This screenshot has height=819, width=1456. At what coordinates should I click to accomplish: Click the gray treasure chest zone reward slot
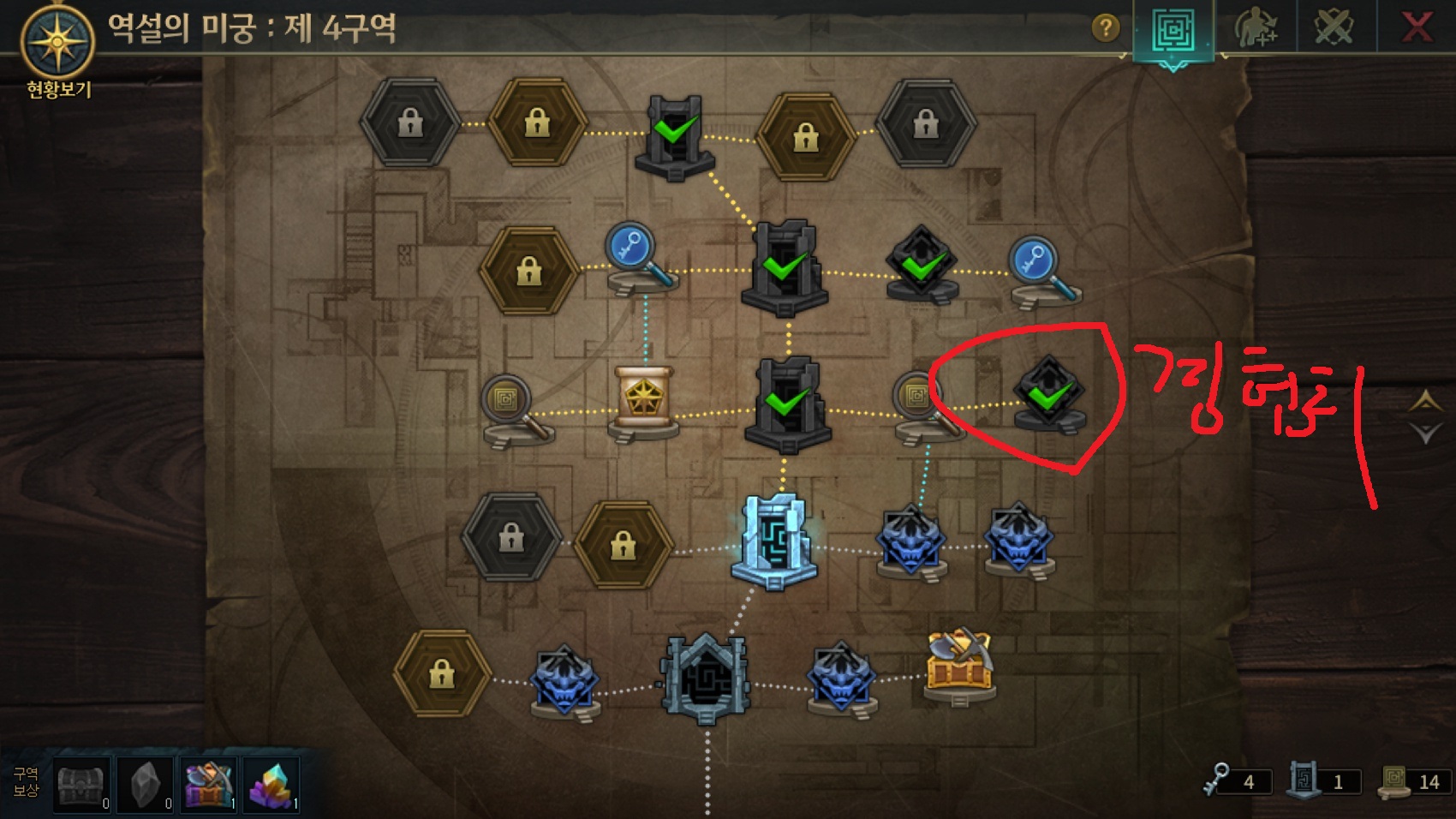click(82, 784)
